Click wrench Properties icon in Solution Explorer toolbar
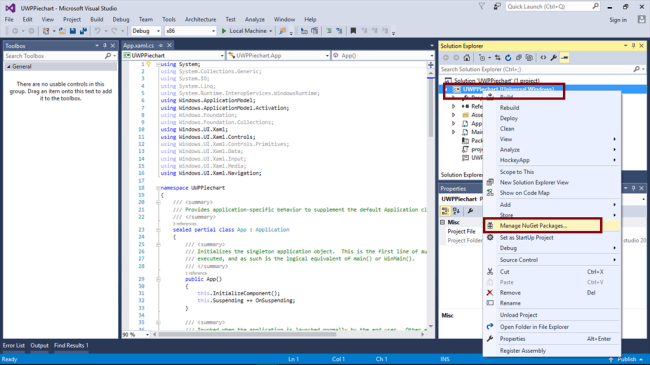This screenshot has height=365, width=650. click(554, 58)
